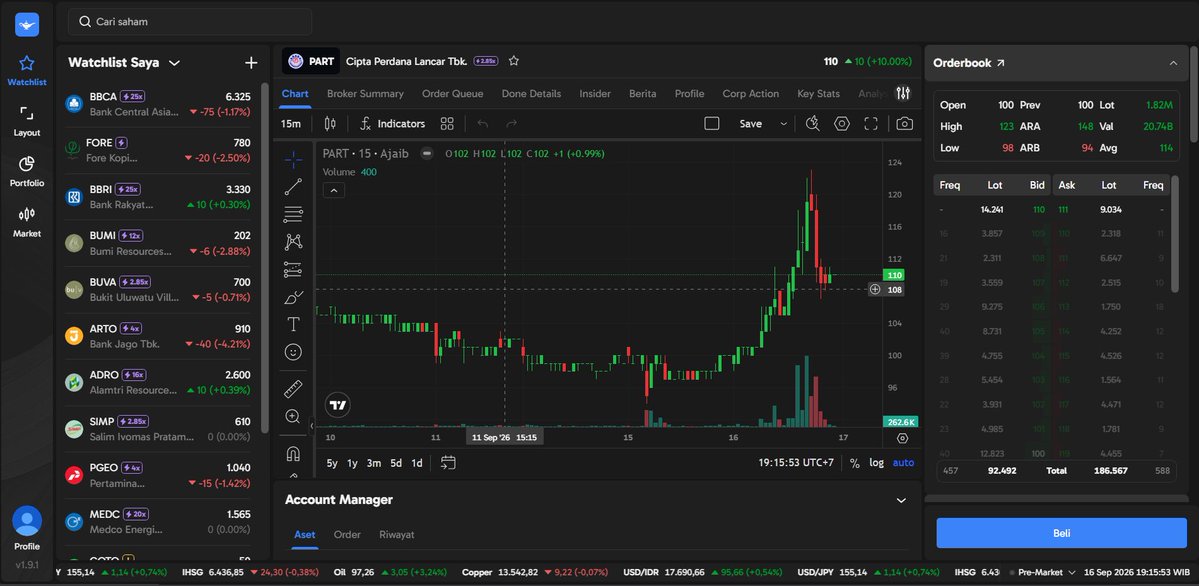Select chart layout rectangle icon

[711, 123]
